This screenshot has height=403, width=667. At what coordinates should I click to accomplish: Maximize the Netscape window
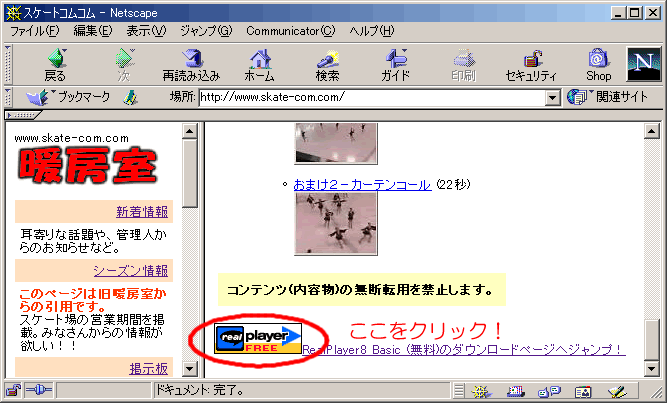pyautogui.click(x=634, y=13)
